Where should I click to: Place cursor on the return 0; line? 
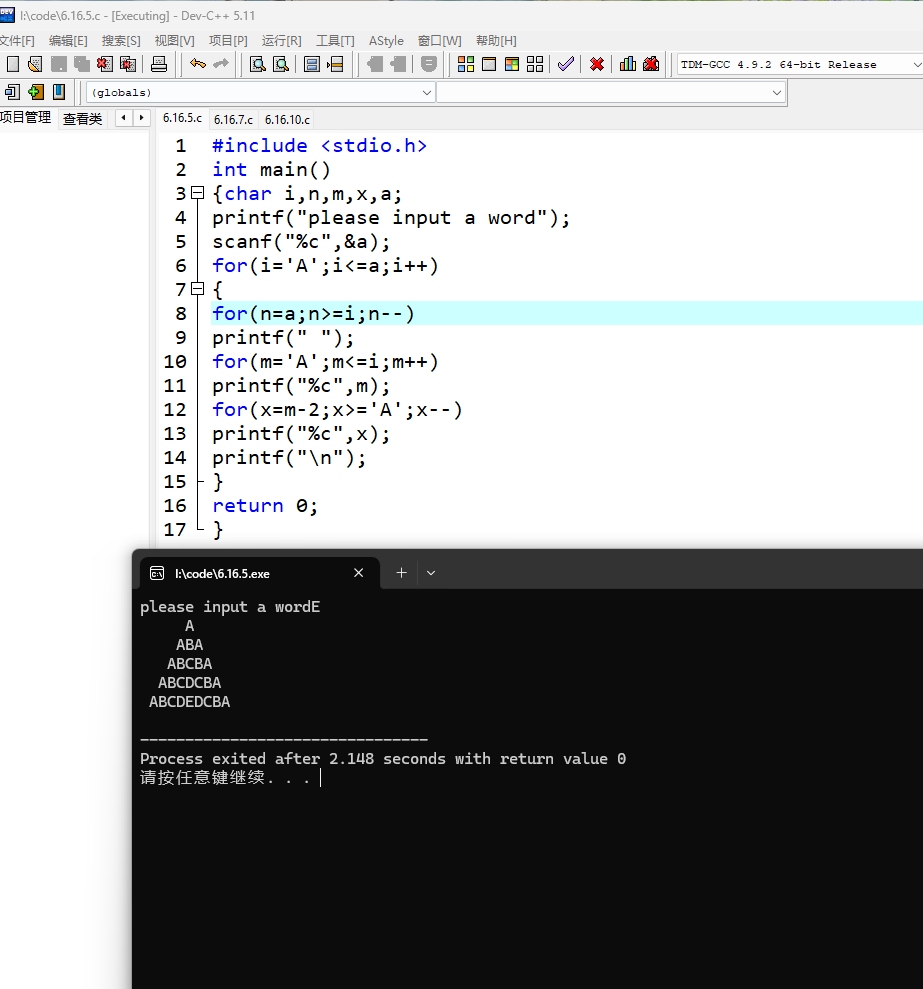click(265, 505)
